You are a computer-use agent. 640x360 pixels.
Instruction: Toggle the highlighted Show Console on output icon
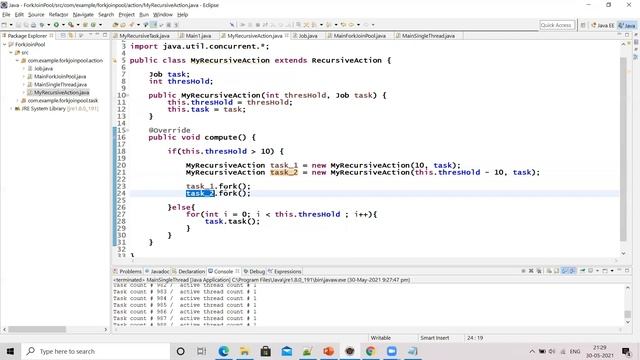564,271
